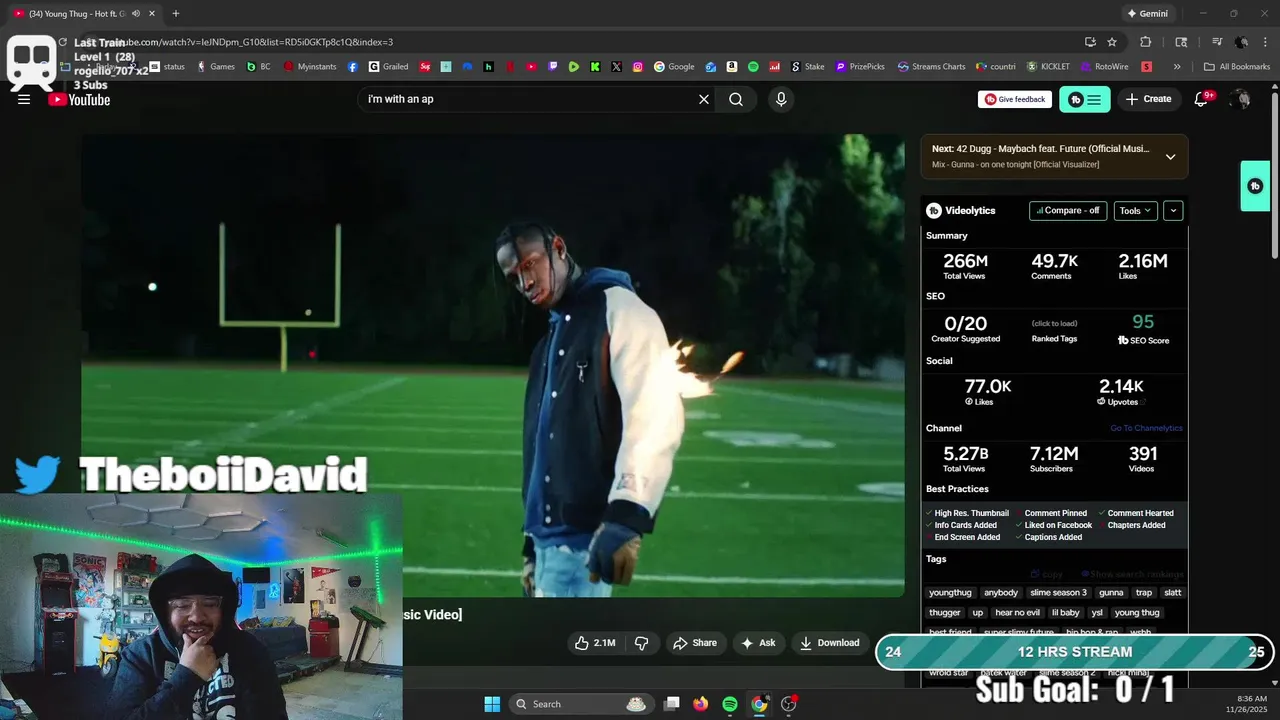Open the Twitch bookmark icon
This screenshot has width=1280, height=720.
[x=553, y=67]
